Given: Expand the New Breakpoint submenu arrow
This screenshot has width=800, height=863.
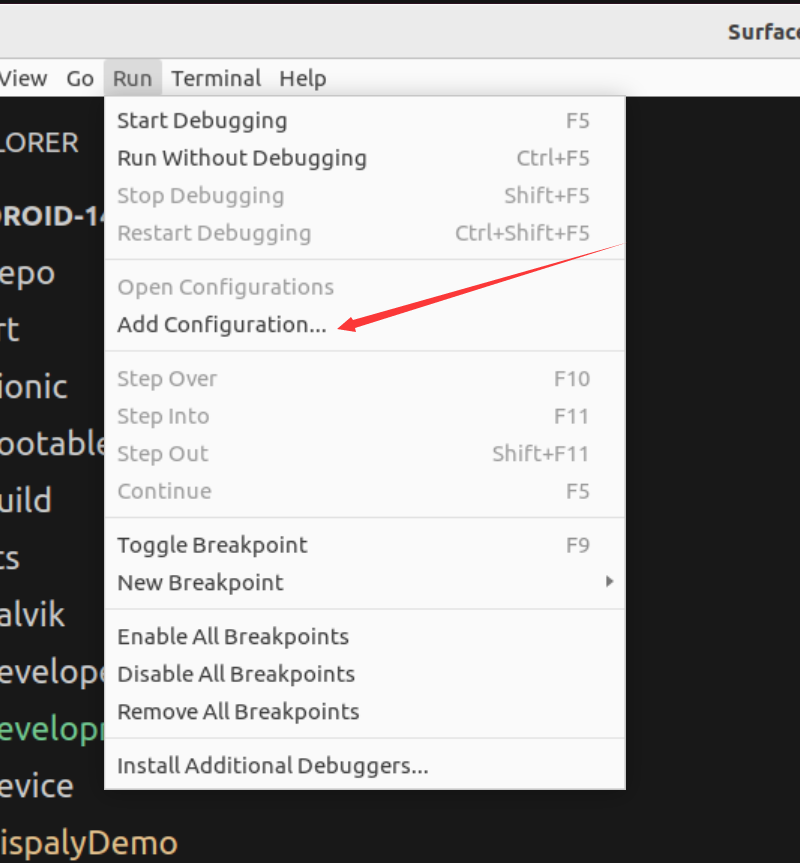Looking at the screenshot, I should click(609, 582).
